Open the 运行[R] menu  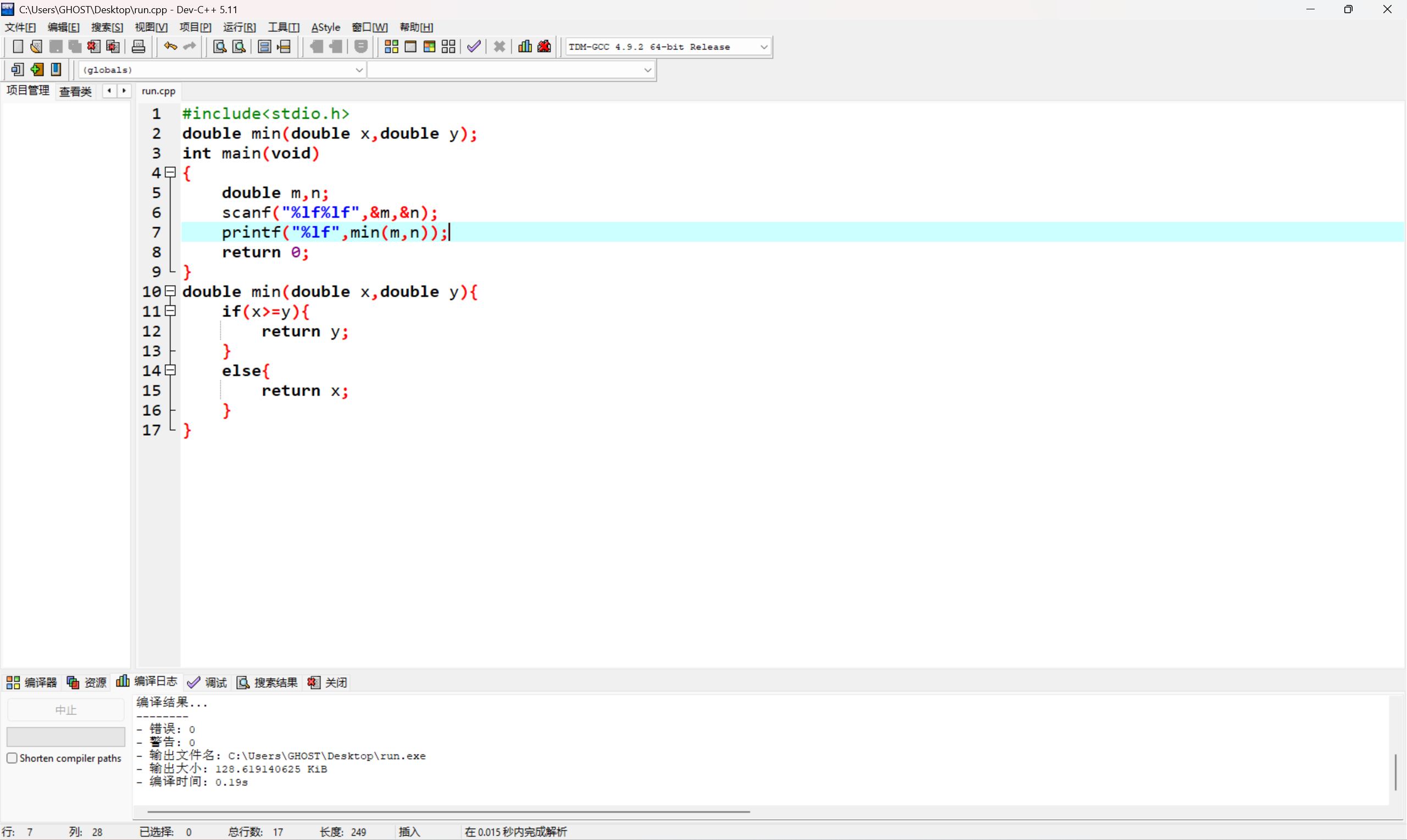point(239,27)
